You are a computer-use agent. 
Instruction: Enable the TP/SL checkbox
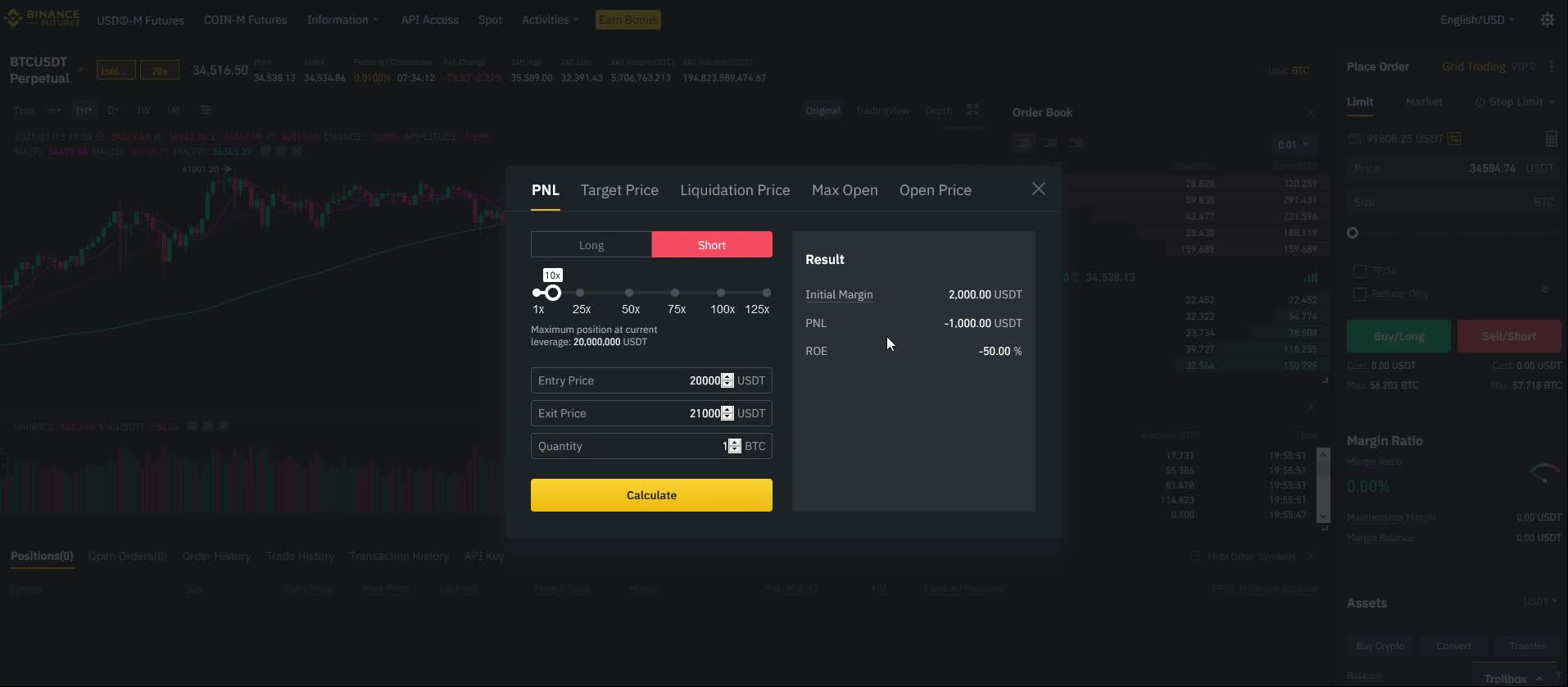1360,271
